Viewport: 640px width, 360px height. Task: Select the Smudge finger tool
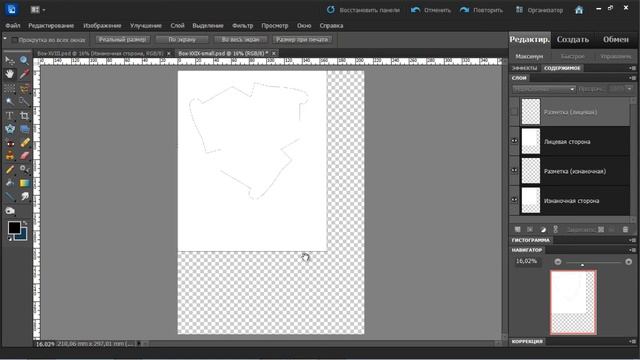coord(24,197)
